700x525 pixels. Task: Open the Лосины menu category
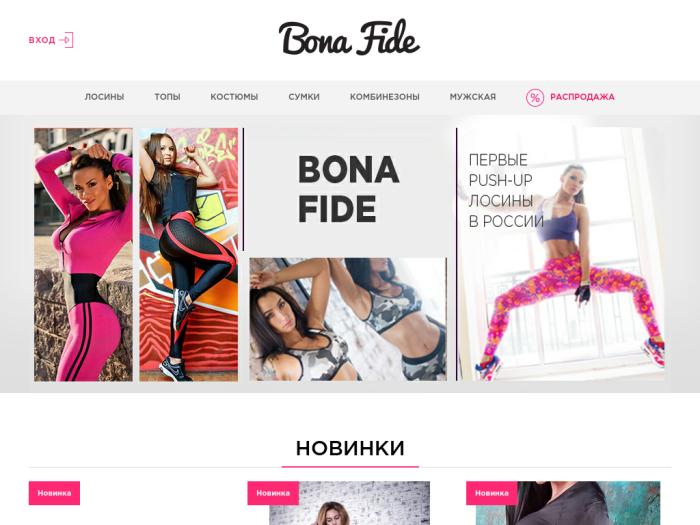104,97
